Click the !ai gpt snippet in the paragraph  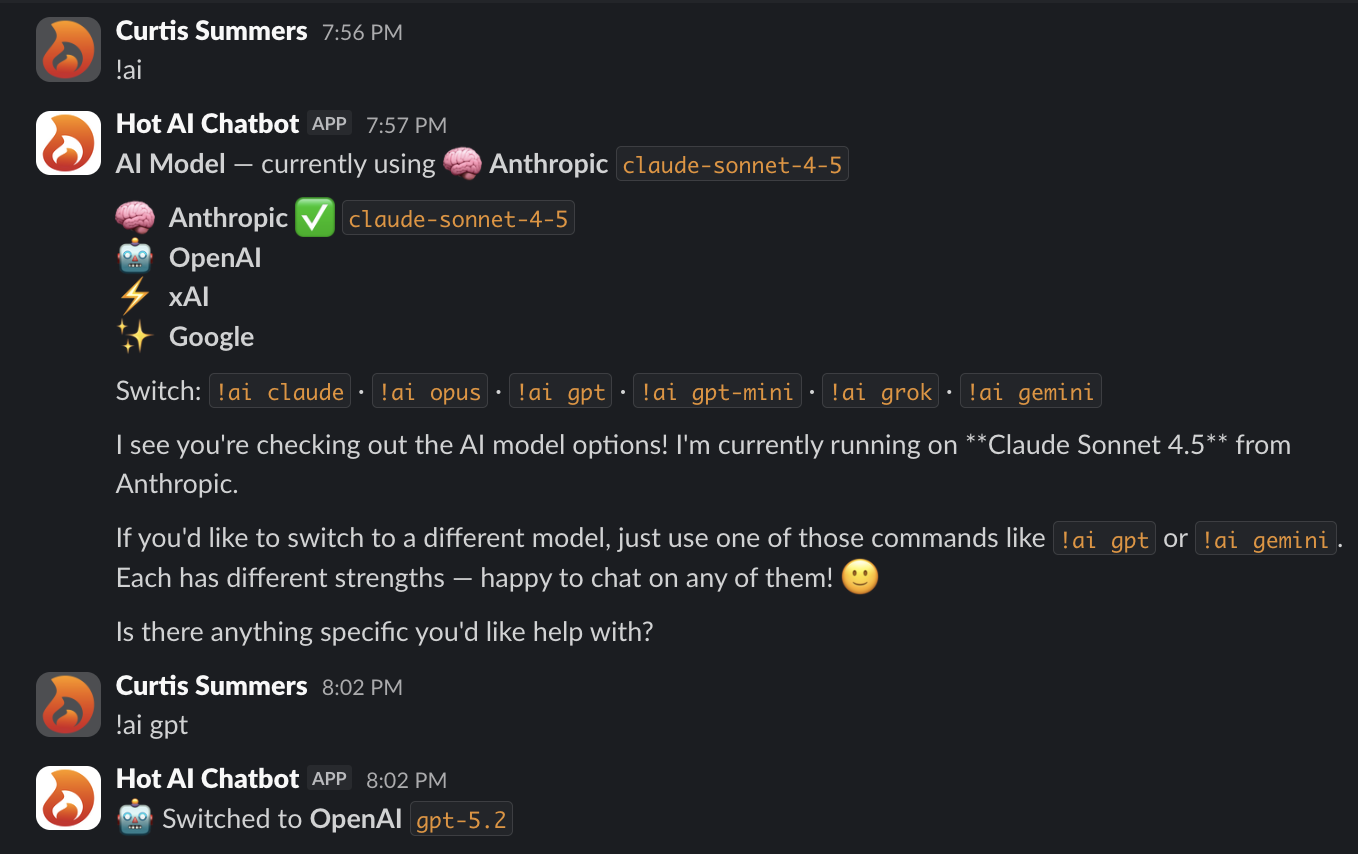click(1104, 538)
